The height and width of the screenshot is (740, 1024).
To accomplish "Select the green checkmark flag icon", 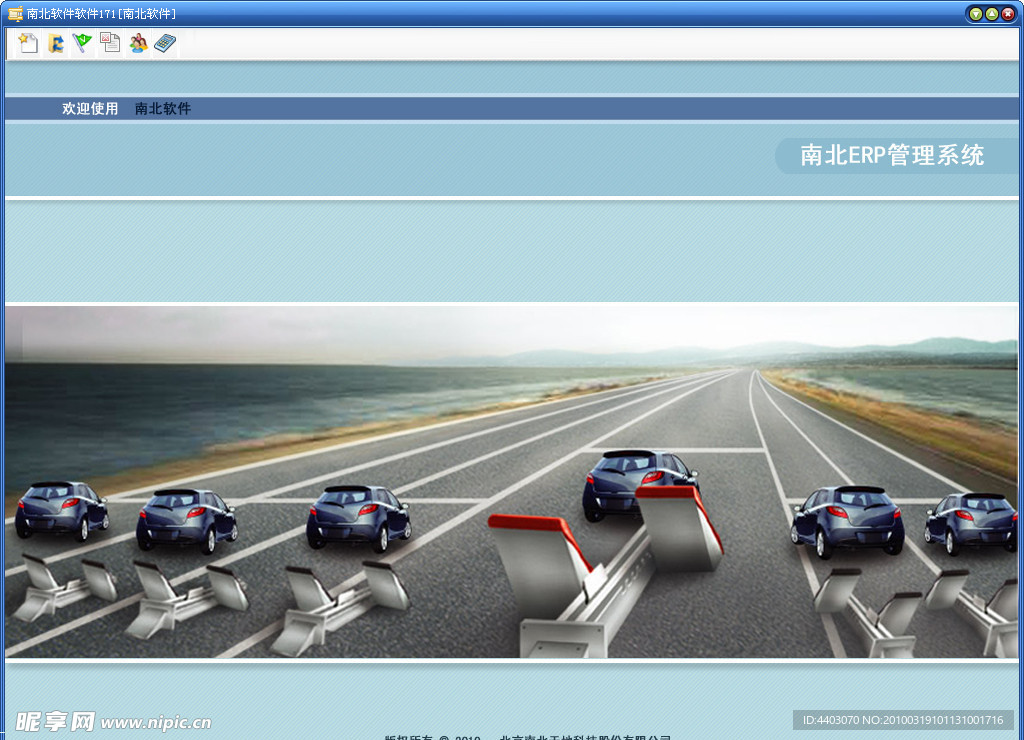I will [82, 43].
